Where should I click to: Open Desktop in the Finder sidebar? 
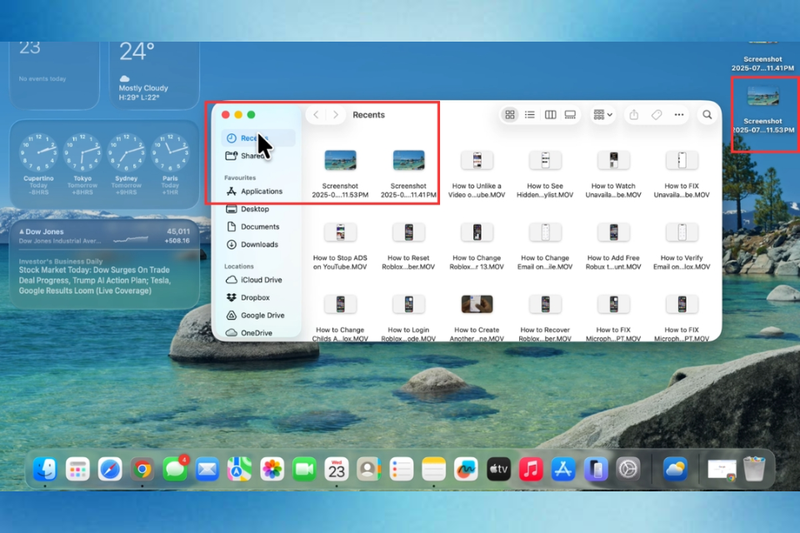[x=258, y=209]
